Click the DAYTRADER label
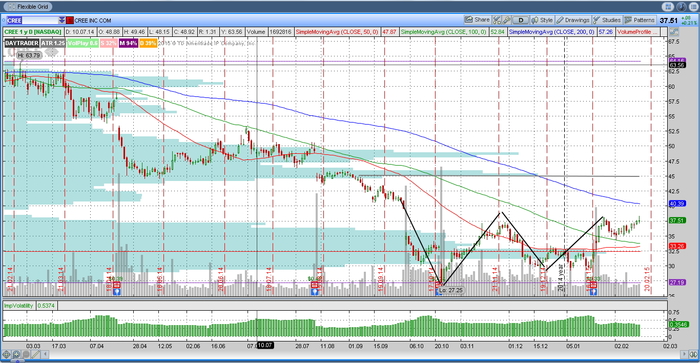The image size is (700, 363). tap(22, 43)
